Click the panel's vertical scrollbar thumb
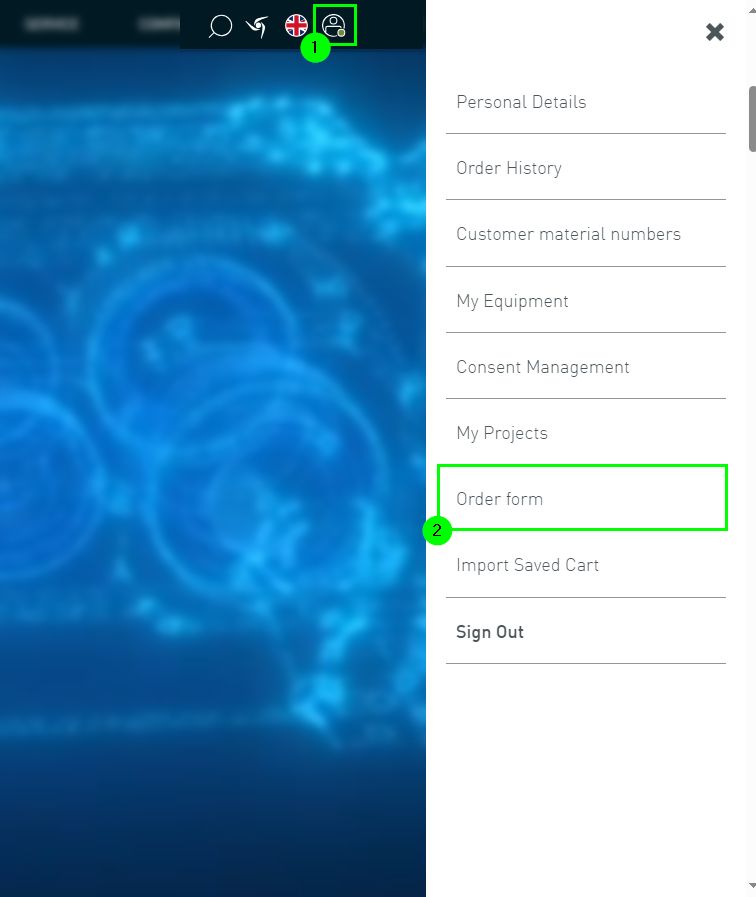Screen dimensions: 756x897 point(752,119)
